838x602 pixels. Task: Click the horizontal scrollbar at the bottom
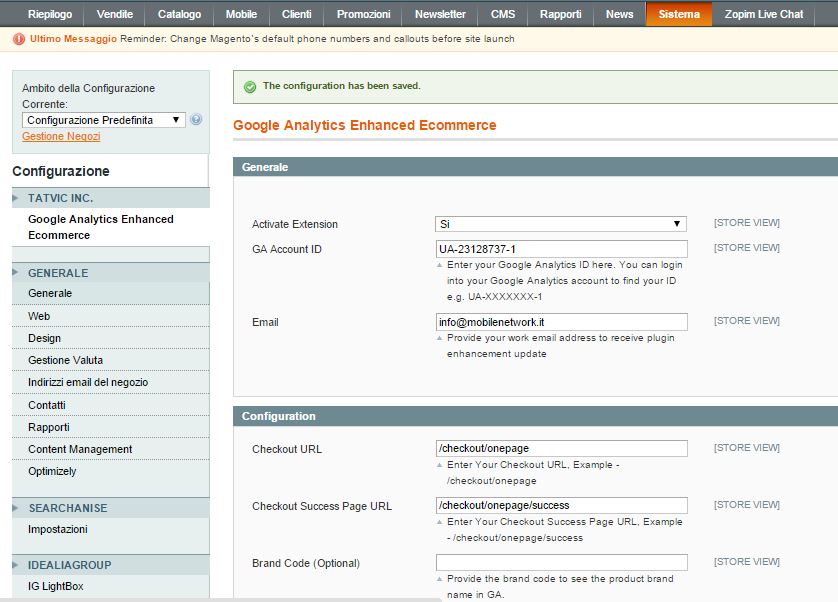(220, 598)
